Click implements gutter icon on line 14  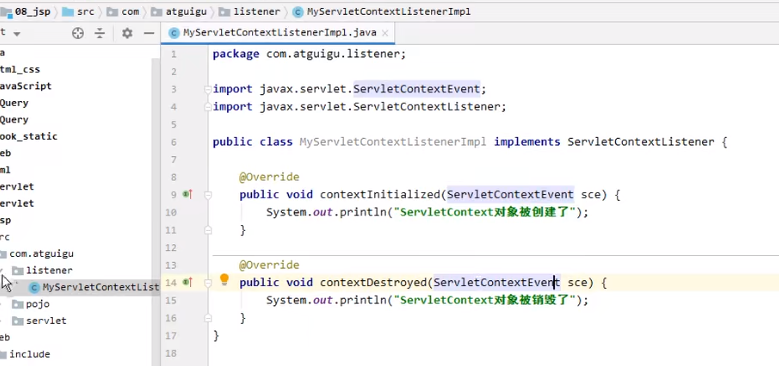click(x=187, y=283)
